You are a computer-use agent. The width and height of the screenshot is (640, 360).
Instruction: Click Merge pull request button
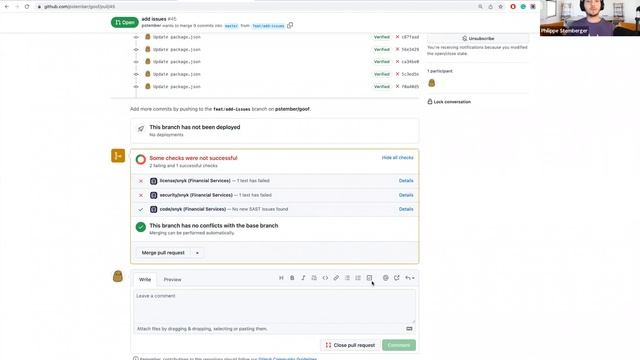(163, 253)
